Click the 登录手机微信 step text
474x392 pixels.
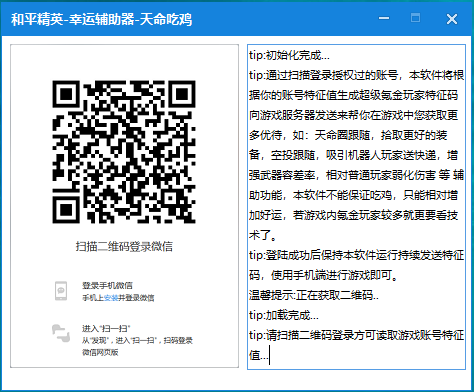pos(107,285)
